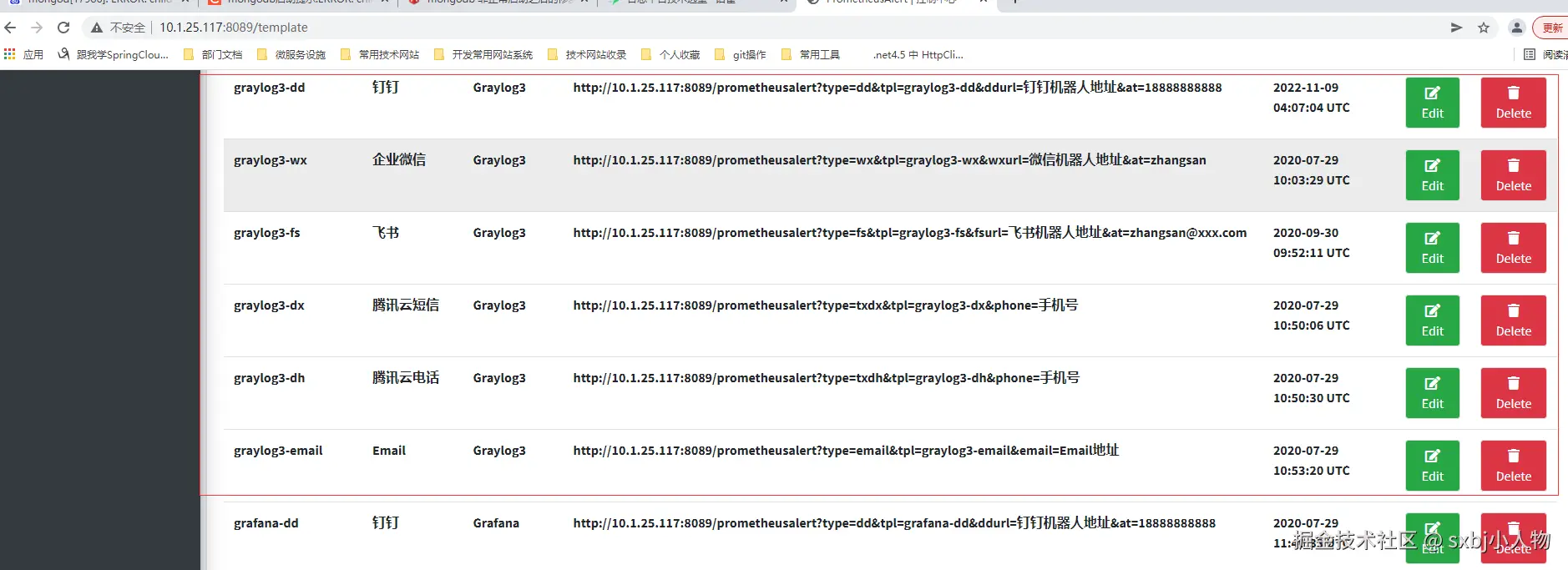Screen dimensions: 1568x570
Task: Edit the graylog3-email template
Action: [x=1432, y=466]
